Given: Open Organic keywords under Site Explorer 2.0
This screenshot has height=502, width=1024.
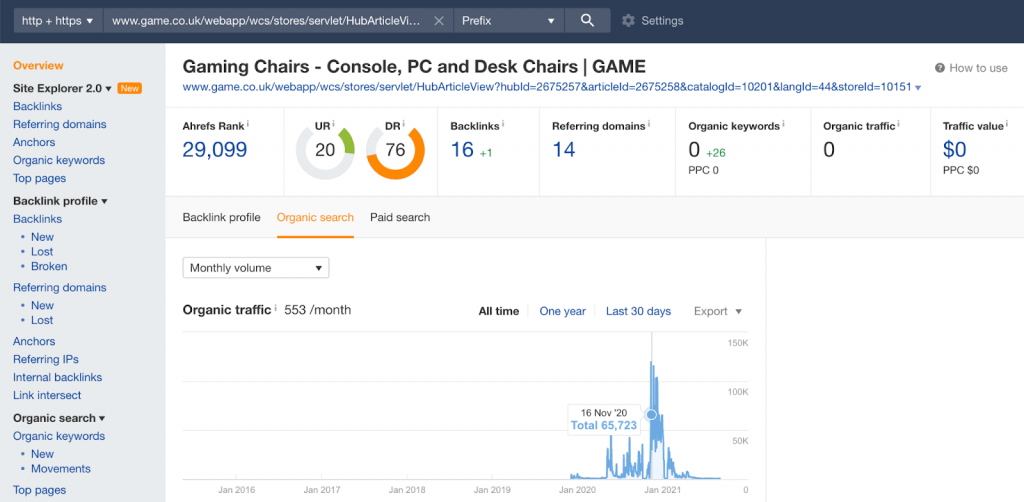Looking at the screenshot, I should click(59, 160).
